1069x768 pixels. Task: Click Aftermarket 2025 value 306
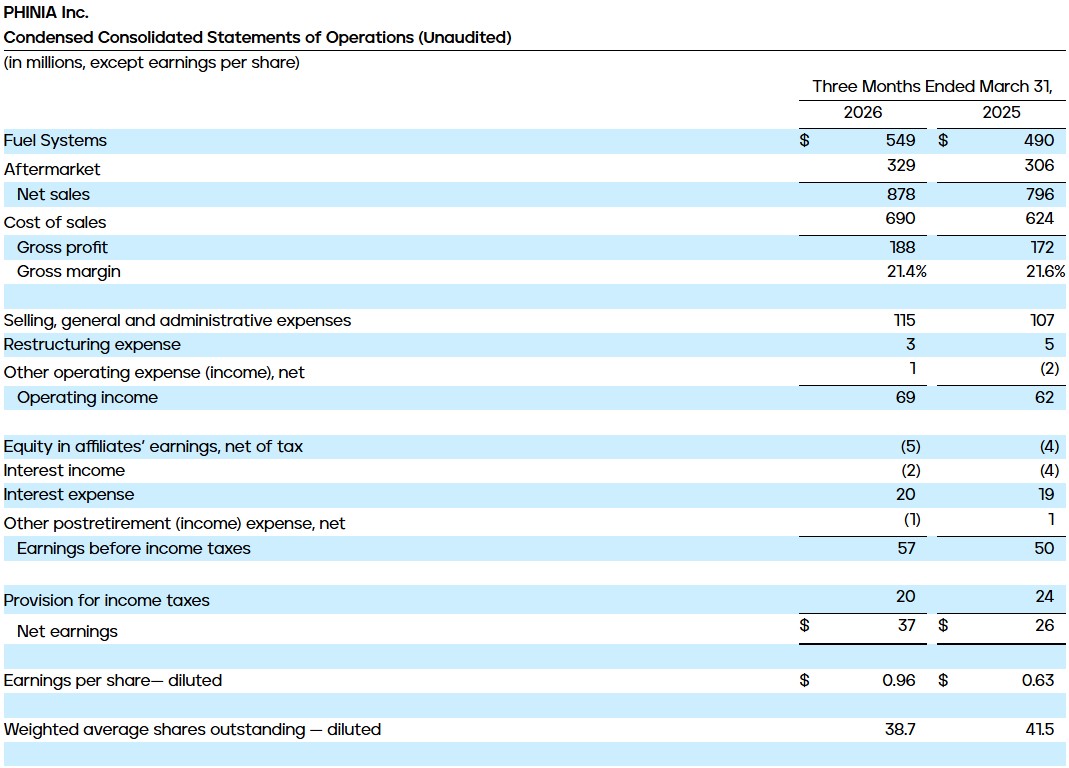tap(1039, 166)
